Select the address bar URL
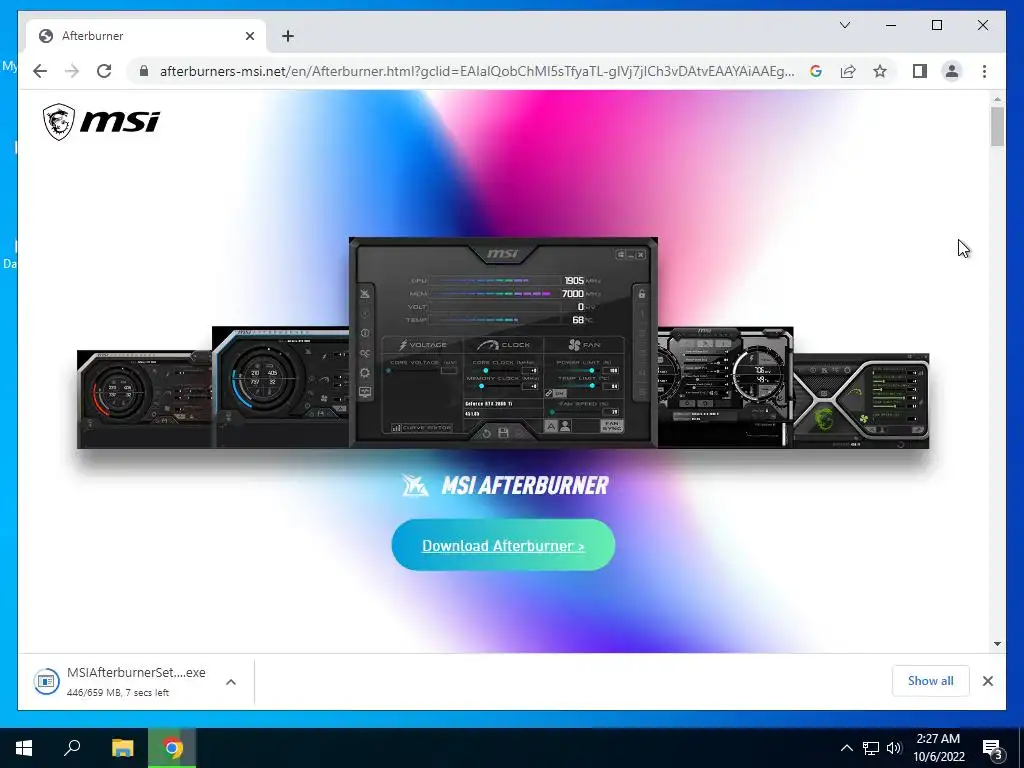 tap(477, 71)
